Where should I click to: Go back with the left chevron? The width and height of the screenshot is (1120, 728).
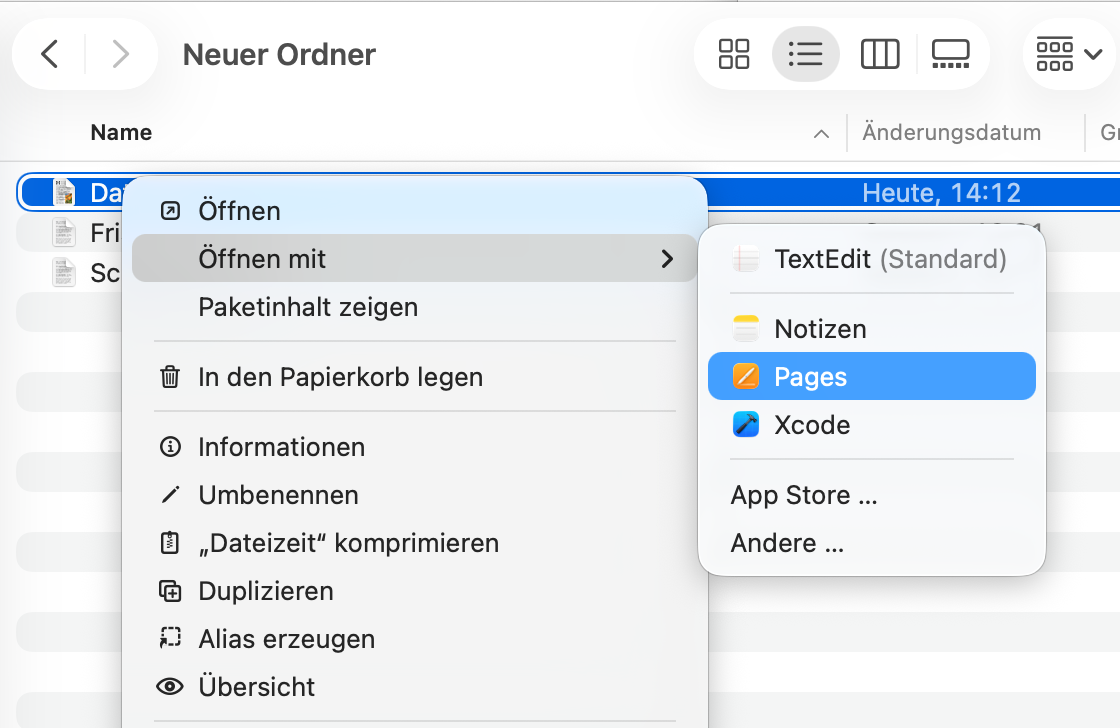50,54
